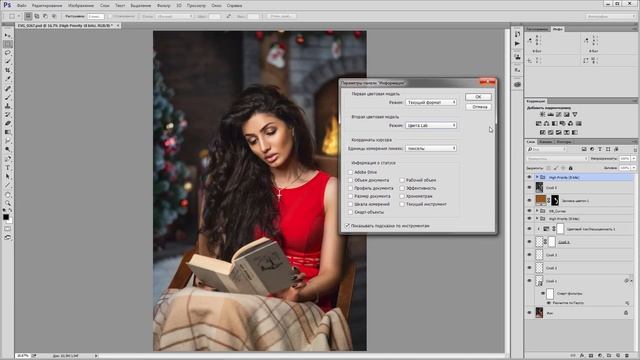Select the Brush tool
This screenshot has height=360, width=640.
(x=8, y=97)
